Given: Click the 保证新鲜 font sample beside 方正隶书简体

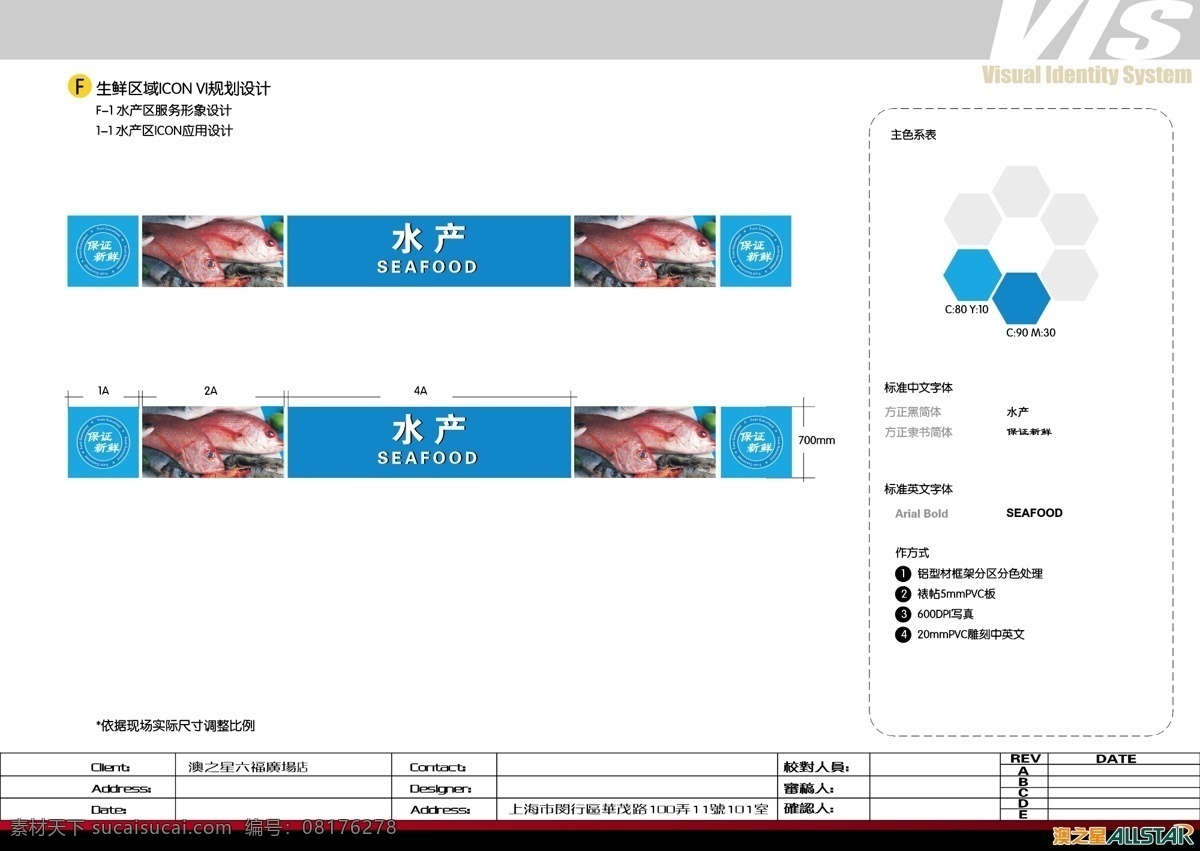Looking at the screenshot, I should pos(1028,433).
